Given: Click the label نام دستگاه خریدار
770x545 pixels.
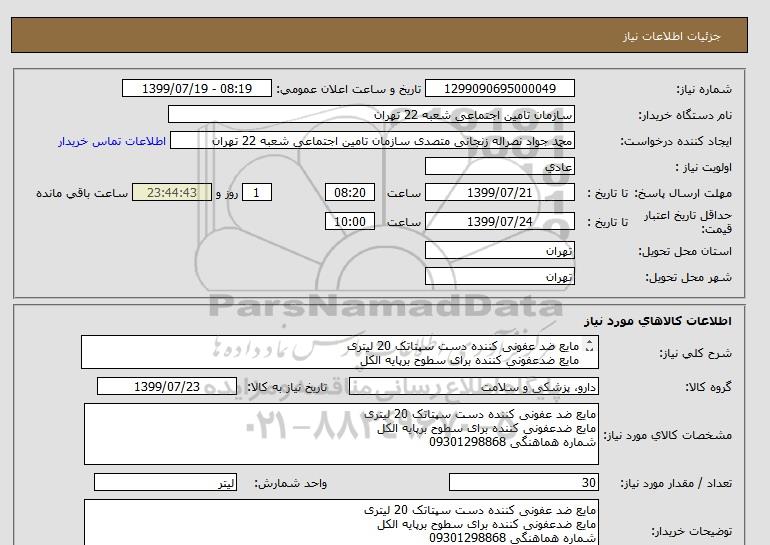Looking at the screenshot, I should pos(685,115).
